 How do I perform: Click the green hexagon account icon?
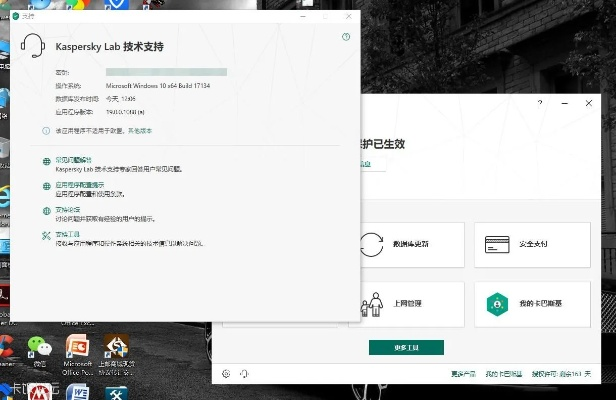pyautogui.click(x=497, y=304)
